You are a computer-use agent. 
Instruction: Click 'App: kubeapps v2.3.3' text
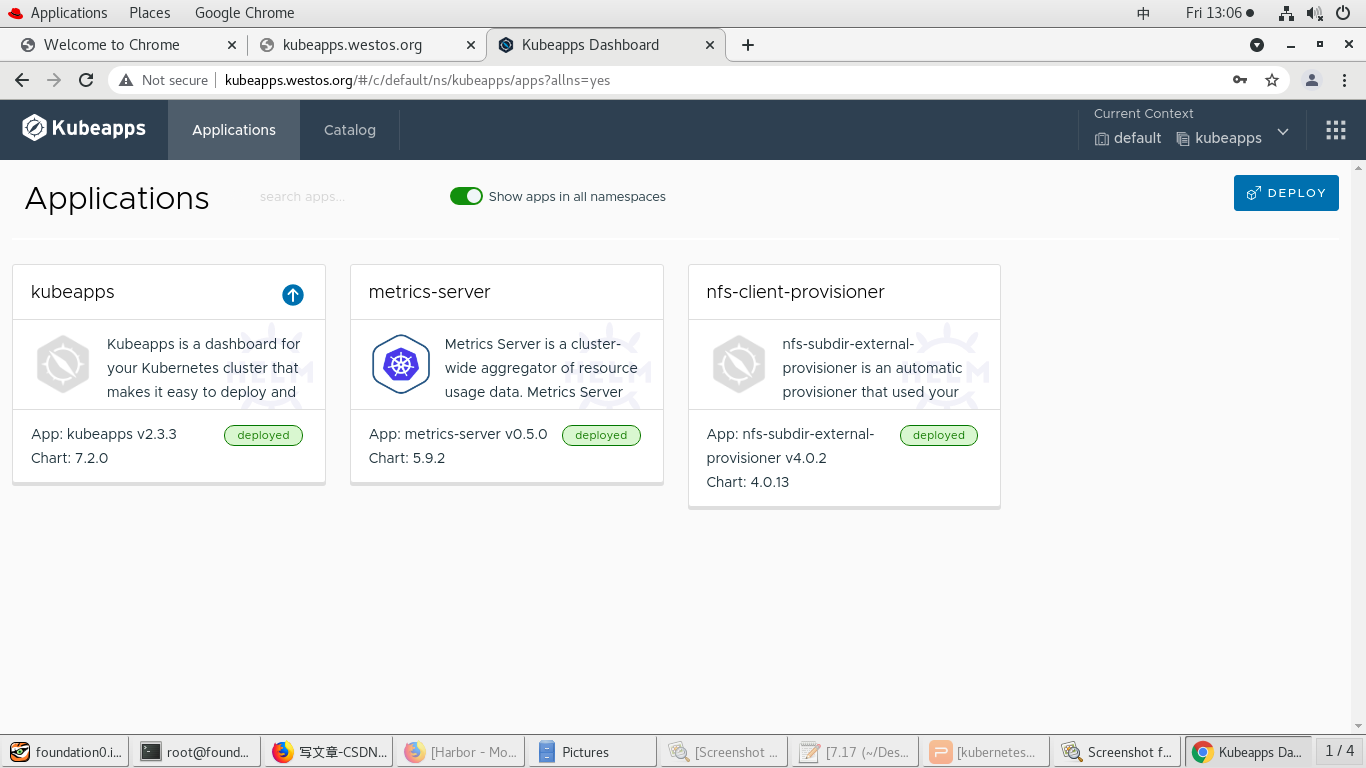coord(104,434)
